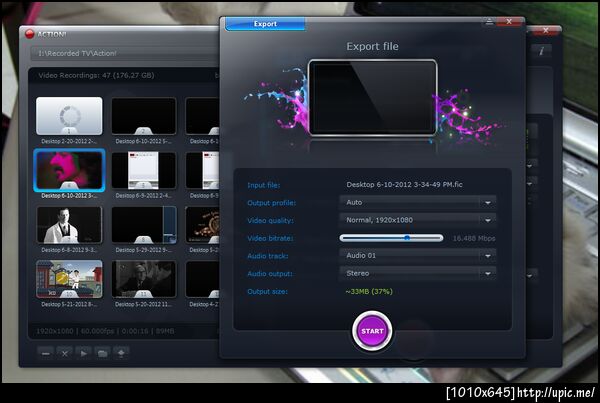Click the Input file label
The image size is (600, 403).
click(x=264, y=185)
